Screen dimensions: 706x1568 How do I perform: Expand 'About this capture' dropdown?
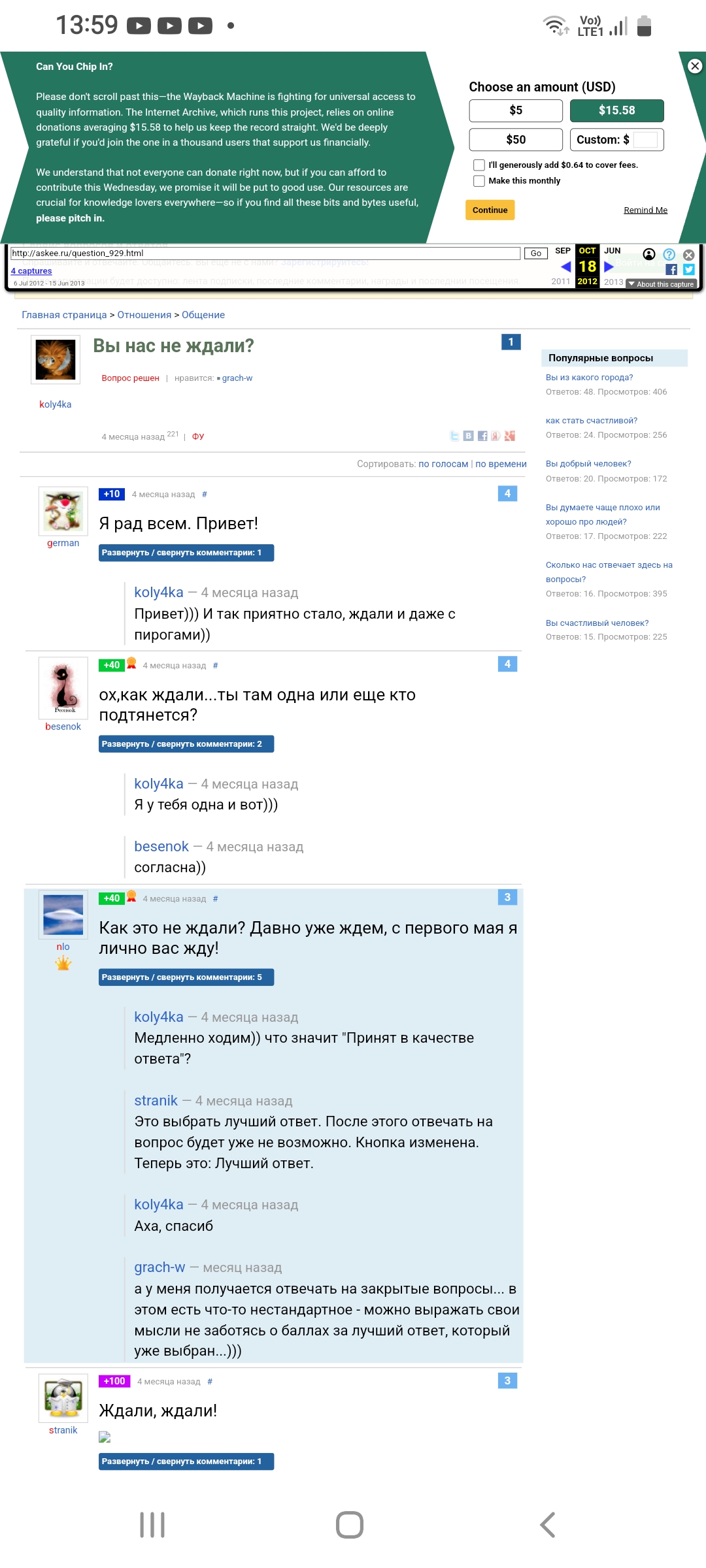pyautogui.click(x=661, y=284)
